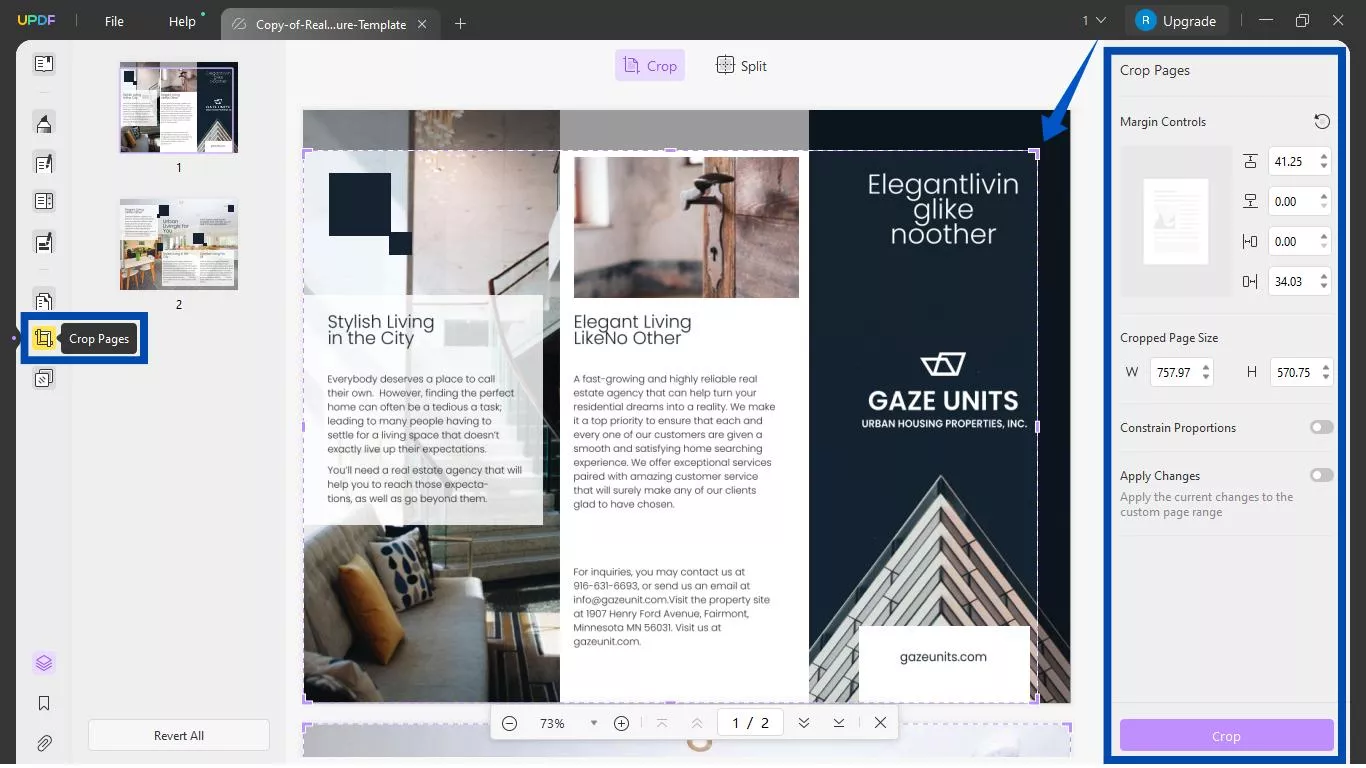The image size is (1366, 768).
Task: Adjust the top margin 41.25 stepper
Action: [x=1324, y=161]
